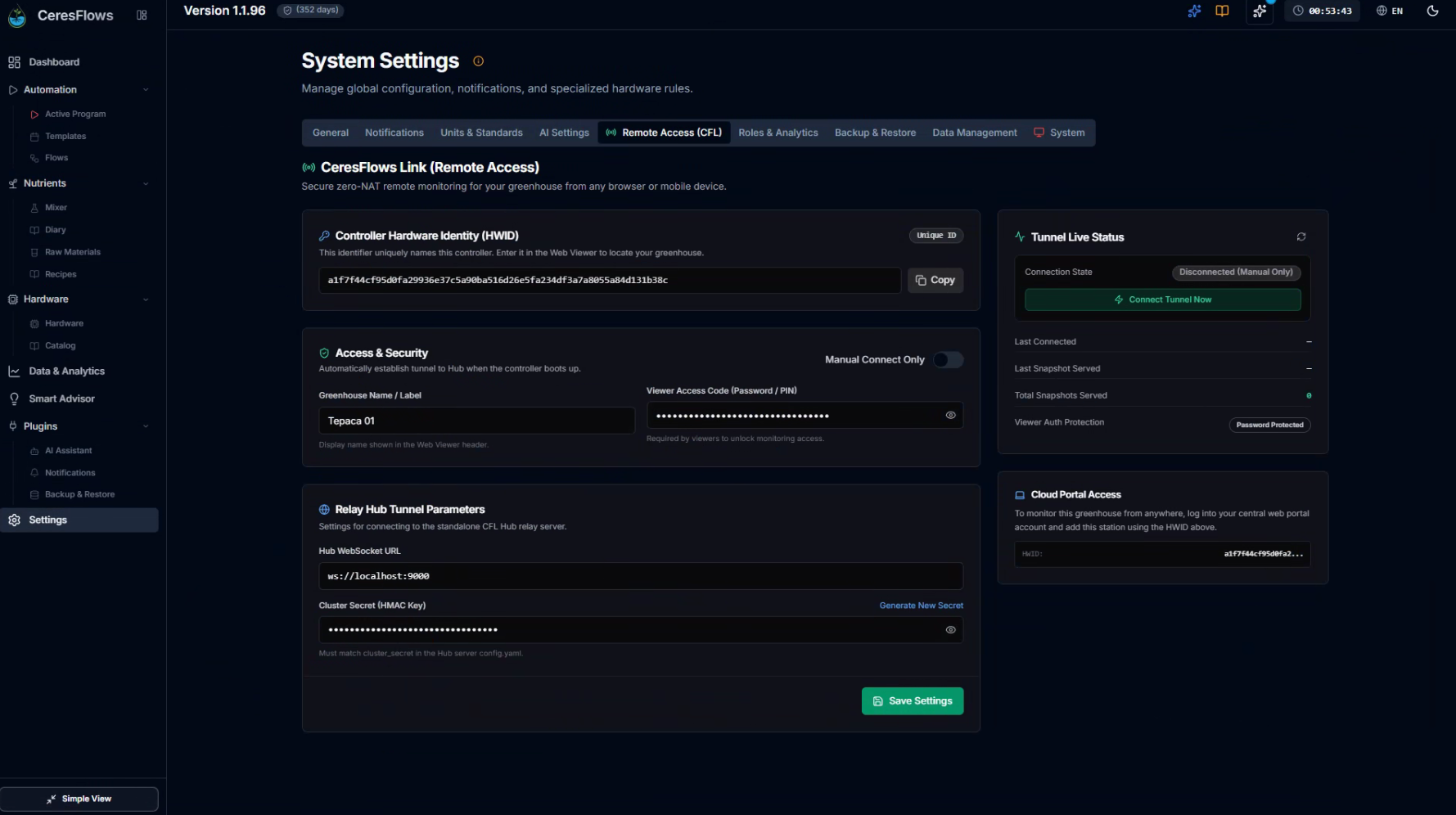Click the Greenhouse Name field Tepaca 01

476,421
